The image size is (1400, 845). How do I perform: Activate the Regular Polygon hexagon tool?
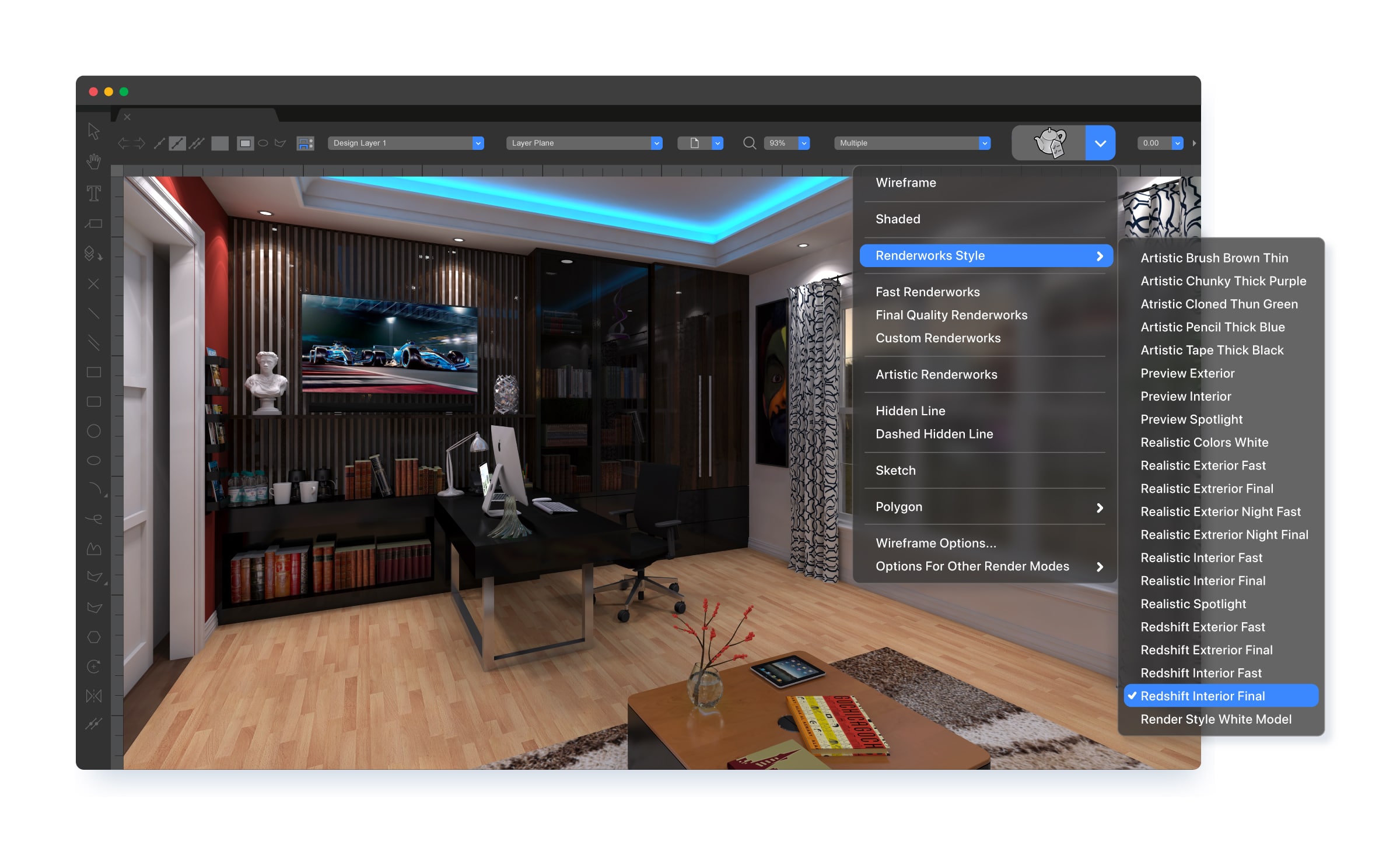pos(93,637)
